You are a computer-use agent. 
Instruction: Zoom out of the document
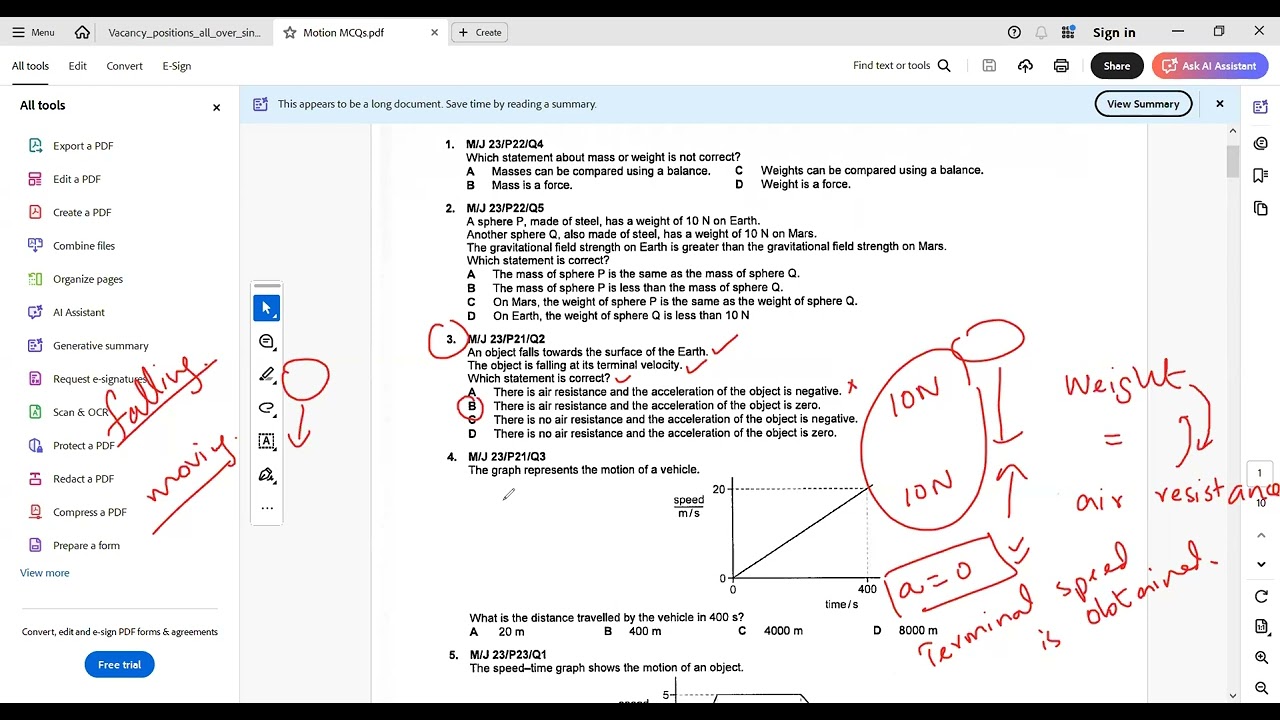pos(1261,688)
